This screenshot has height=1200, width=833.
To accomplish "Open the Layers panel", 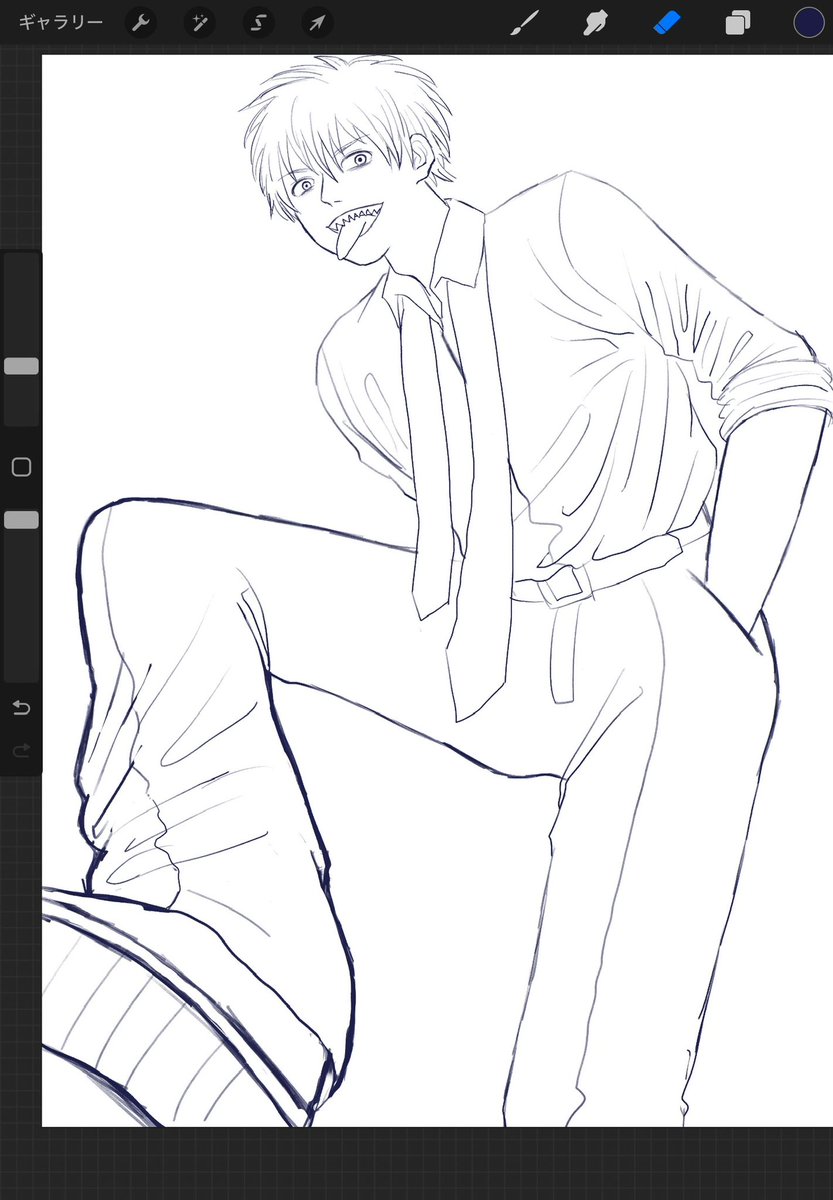I will [738, 22].
